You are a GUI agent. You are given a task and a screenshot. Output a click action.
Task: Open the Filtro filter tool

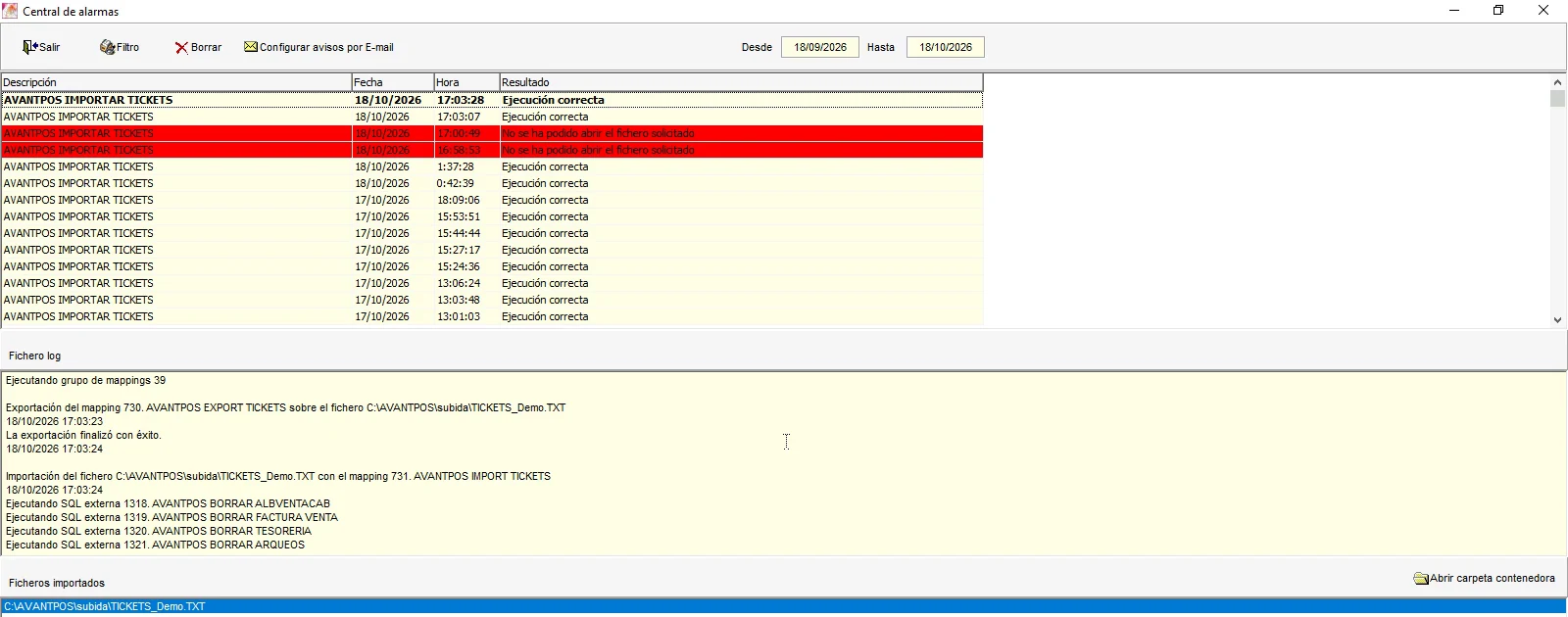120,47
